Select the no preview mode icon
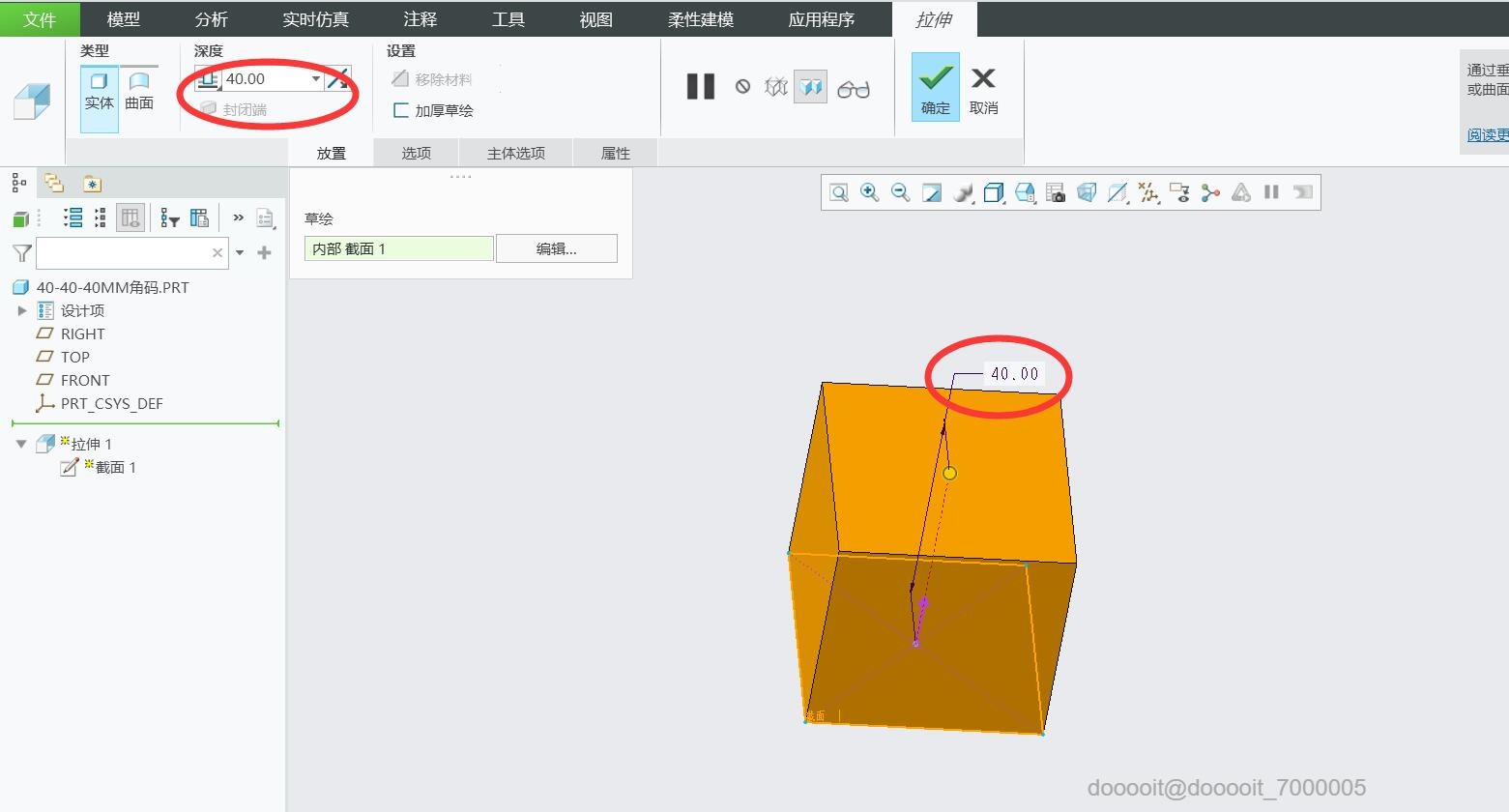The height and width of the screenshot is (812, 1509). pyautogui.click(x=742, y=87)
